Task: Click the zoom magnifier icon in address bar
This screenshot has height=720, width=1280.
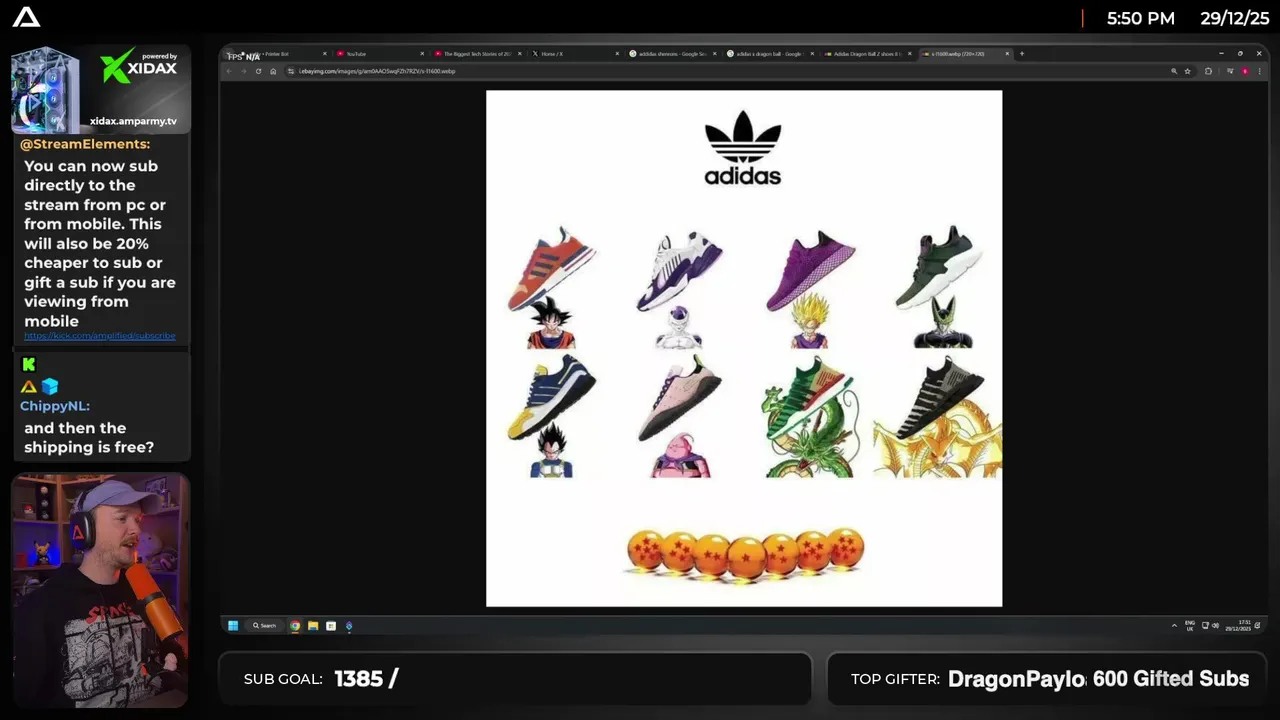Action: [x=1174, y=71]
